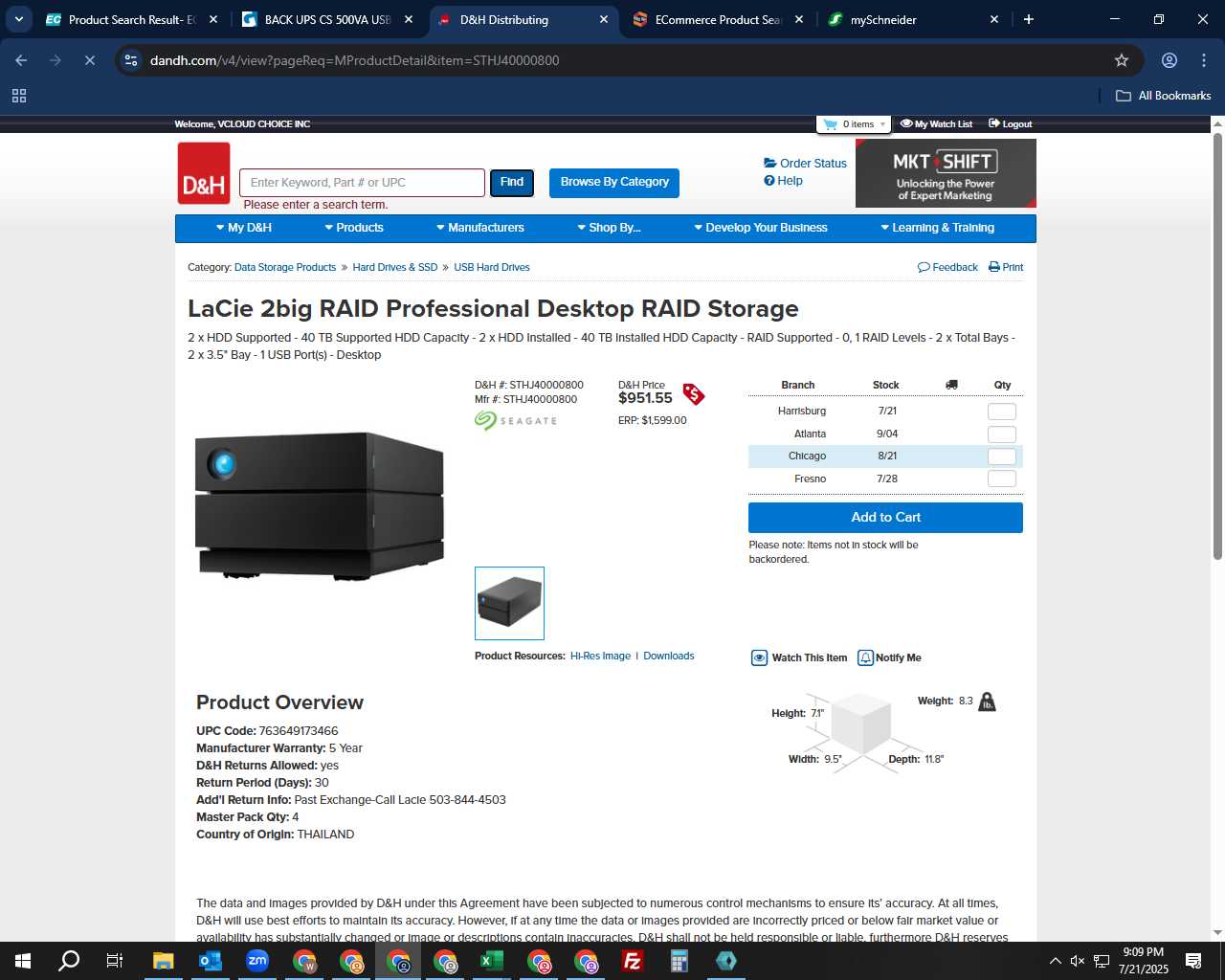
Task: Expand Learning & Training menu
Action: tap(938, 228)
